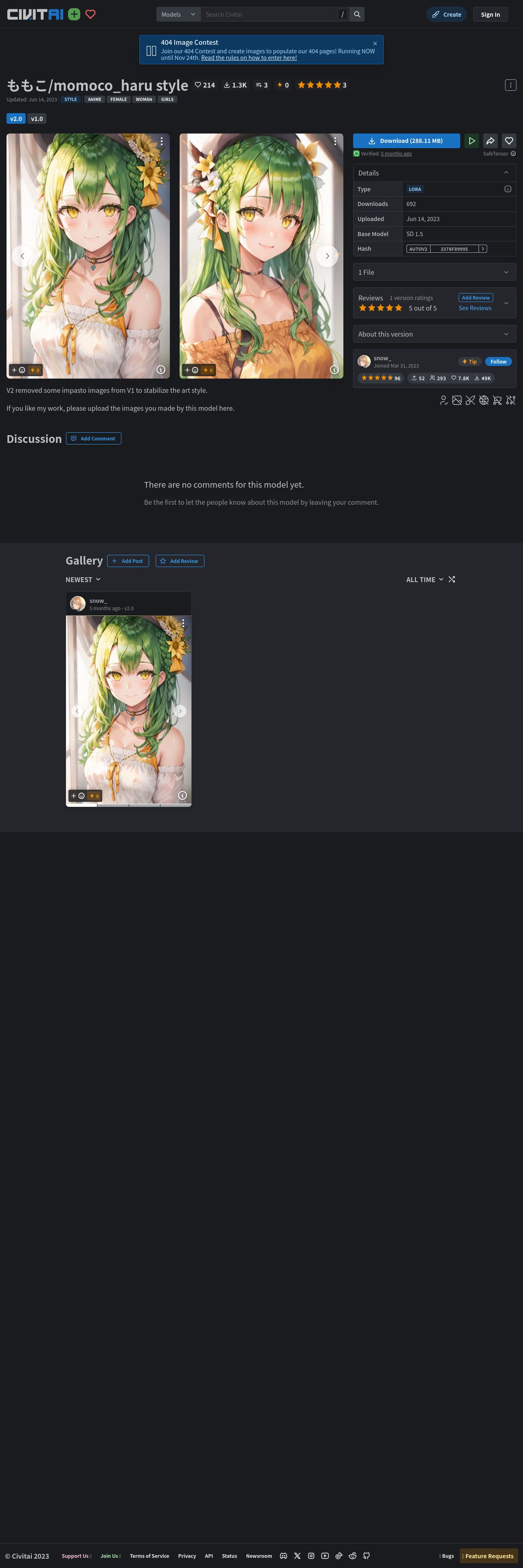
Task: Follow the creator snow_
Action: click(498, 361)
